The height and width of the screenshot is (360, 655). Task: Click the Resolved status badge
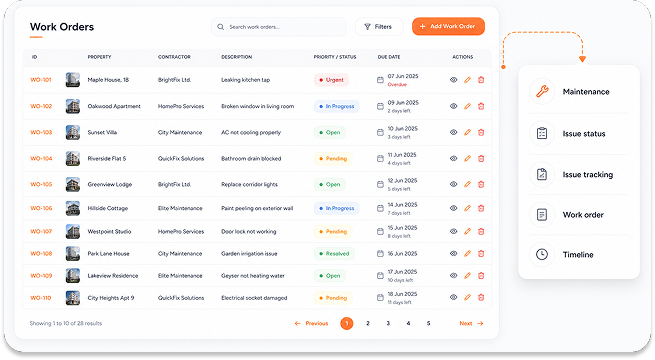[334, 254]
